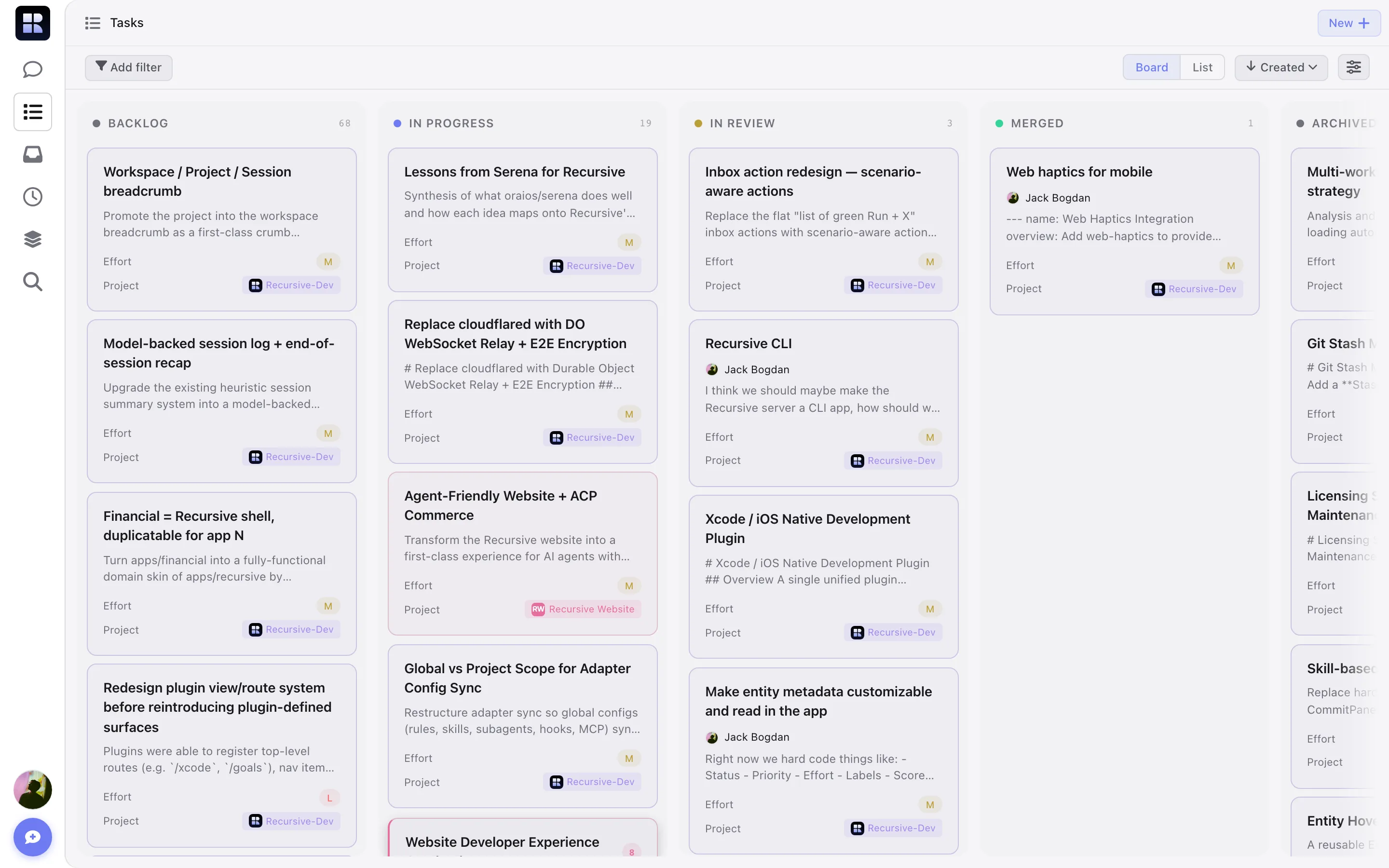Click the Backlog column header

138,123
